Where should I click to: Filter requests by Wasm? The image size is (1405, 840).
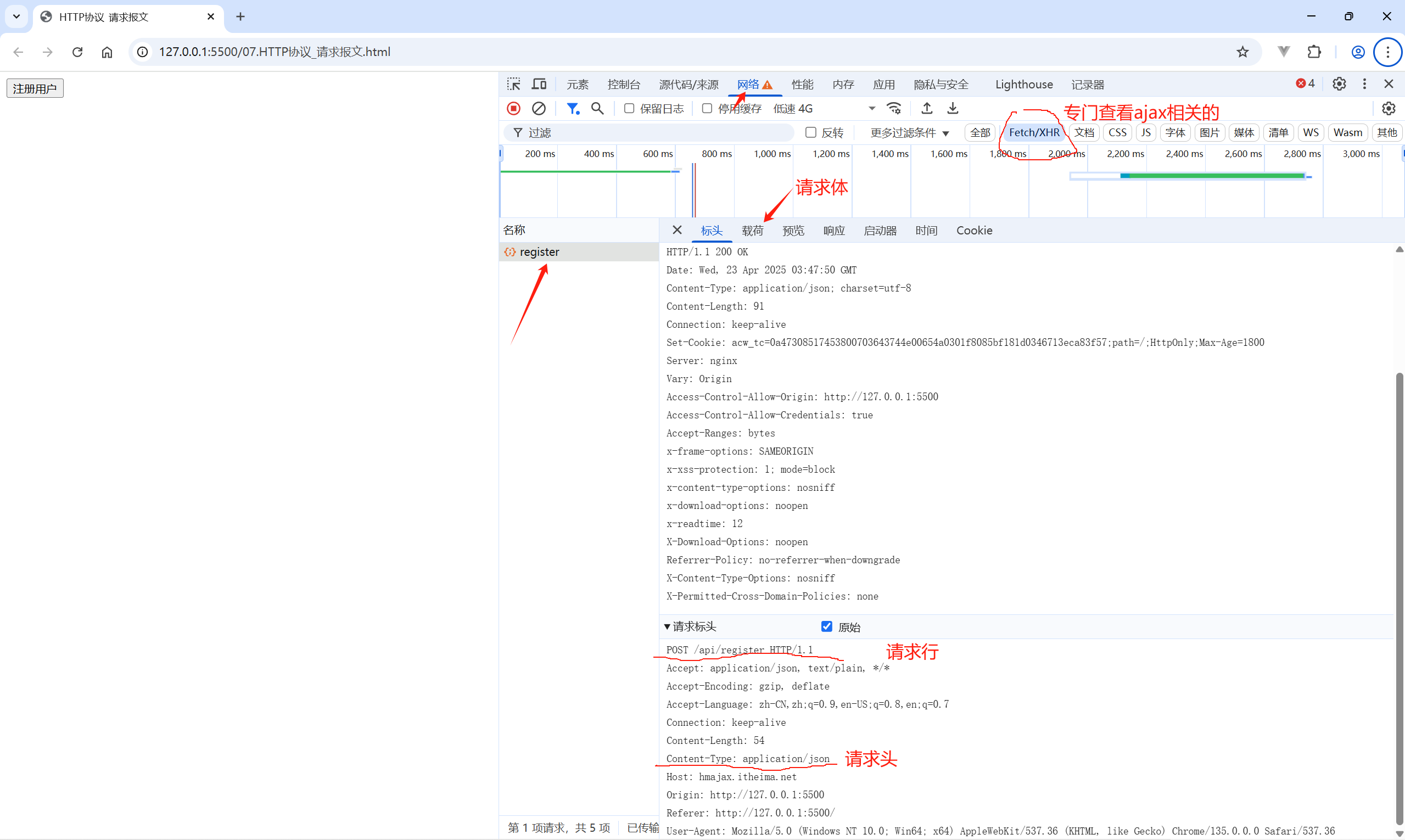click(1348, 132)
